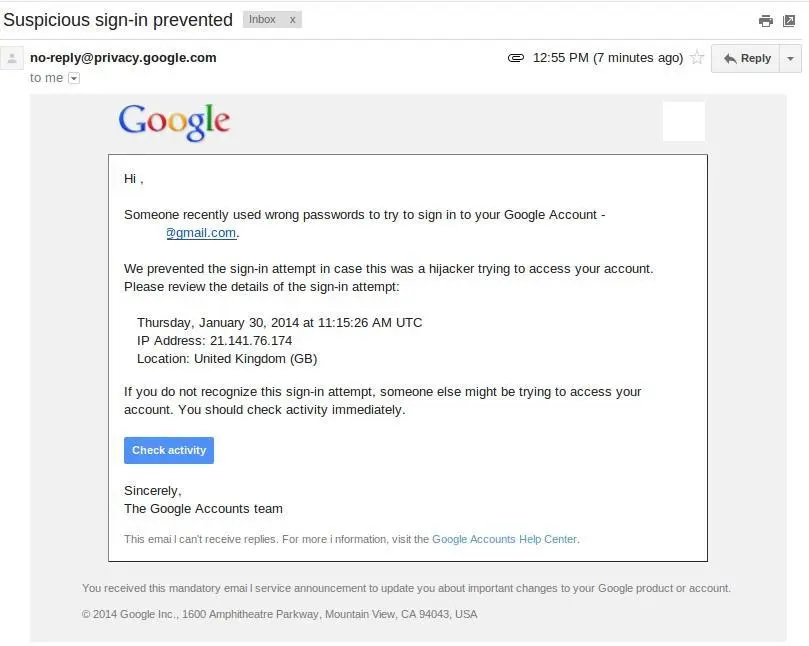This screenshot has width=809, height=646.
Task: Print the email with the printer icon
Action: point(766,21)
